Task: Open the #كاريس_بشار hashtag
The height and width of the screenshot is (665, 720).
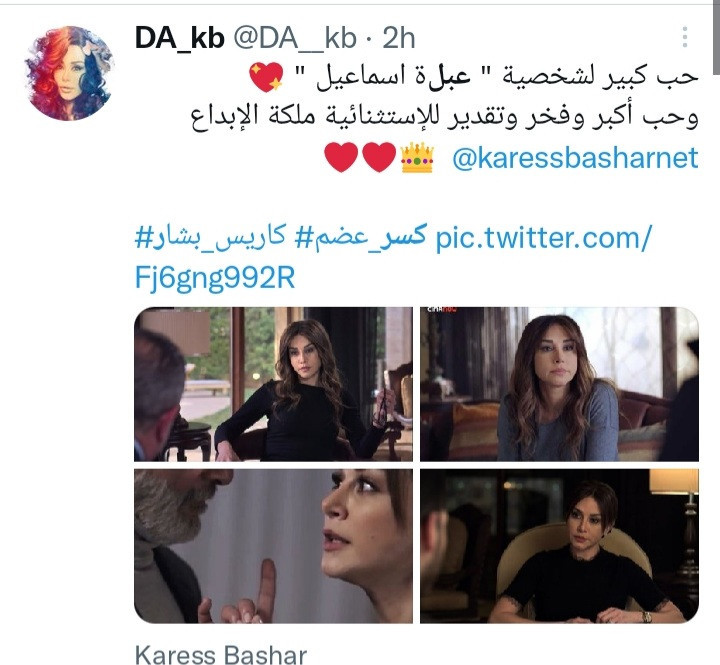Action: 210,238
